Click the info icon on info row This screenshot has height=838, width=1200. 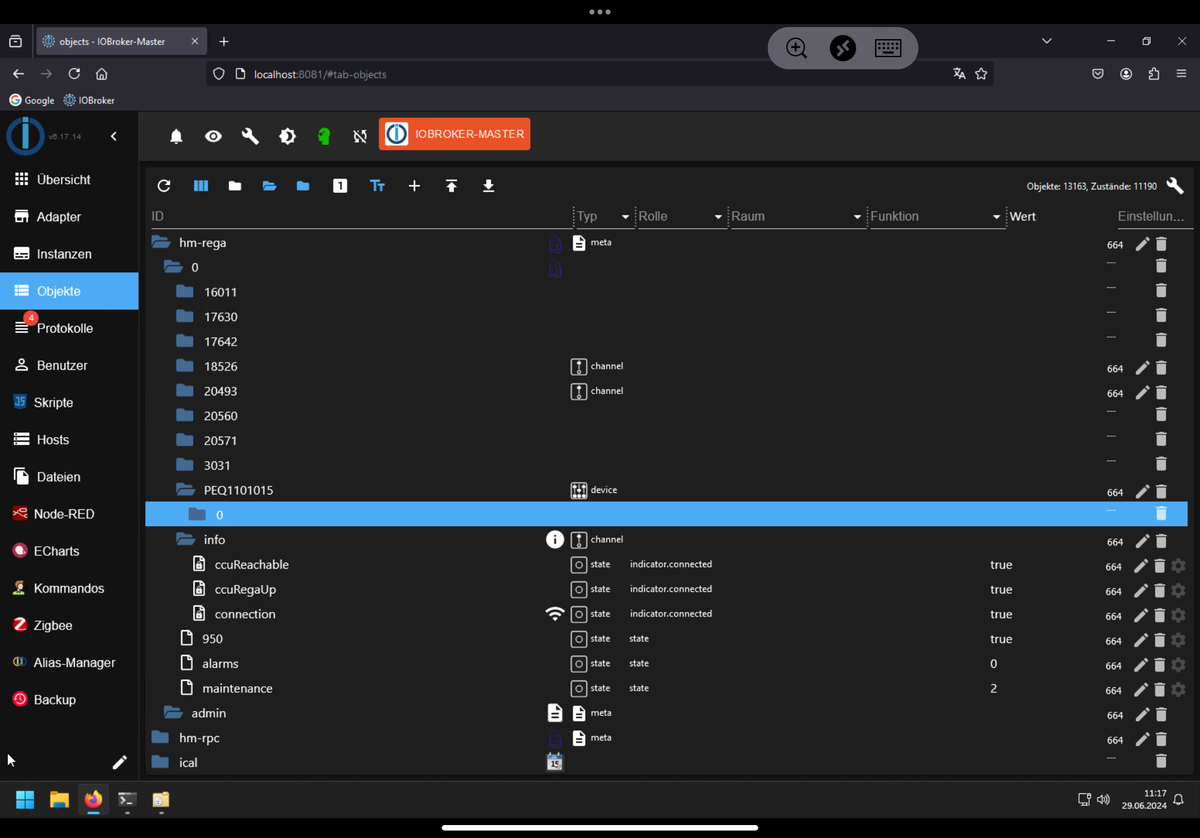click(555, 540)
